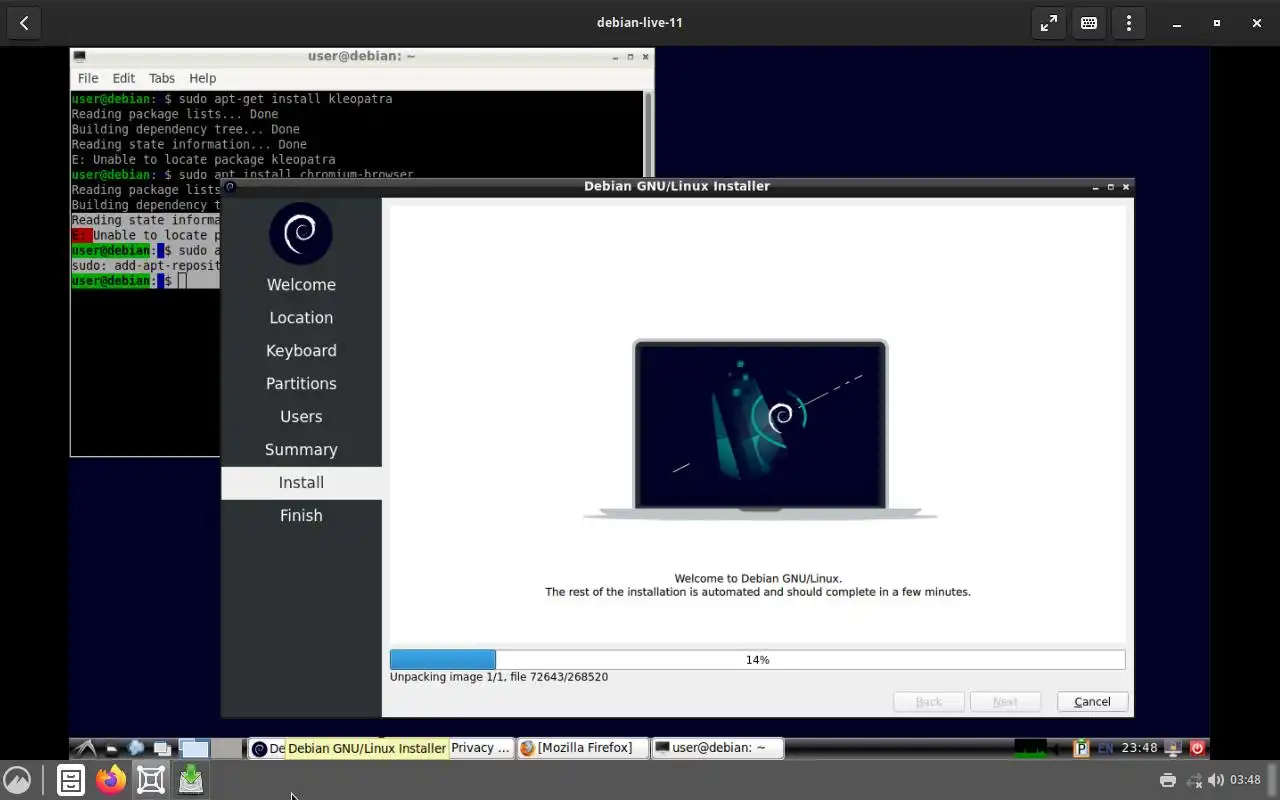Select the Welcome step in installer

coord(301,285)
